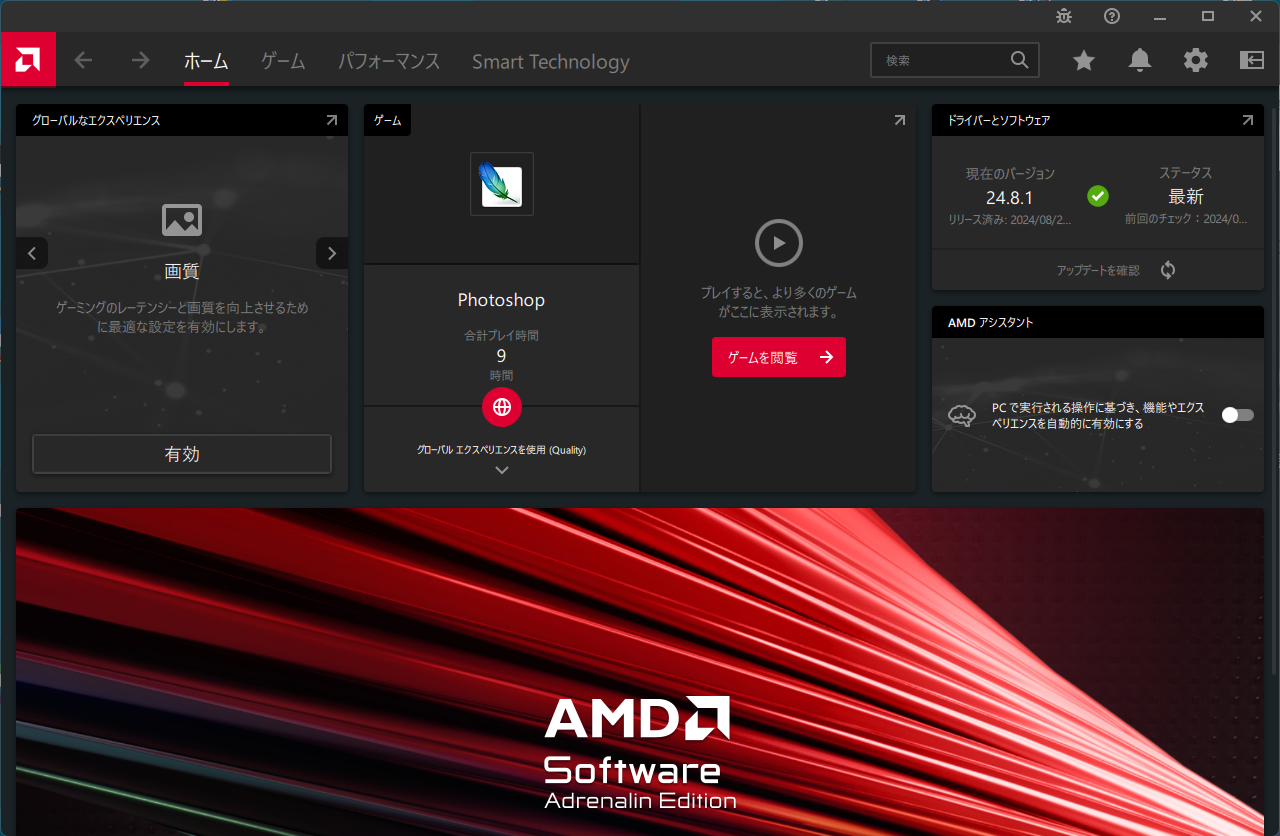Open notifications via the bell icon

click(x=1139, y=60)
